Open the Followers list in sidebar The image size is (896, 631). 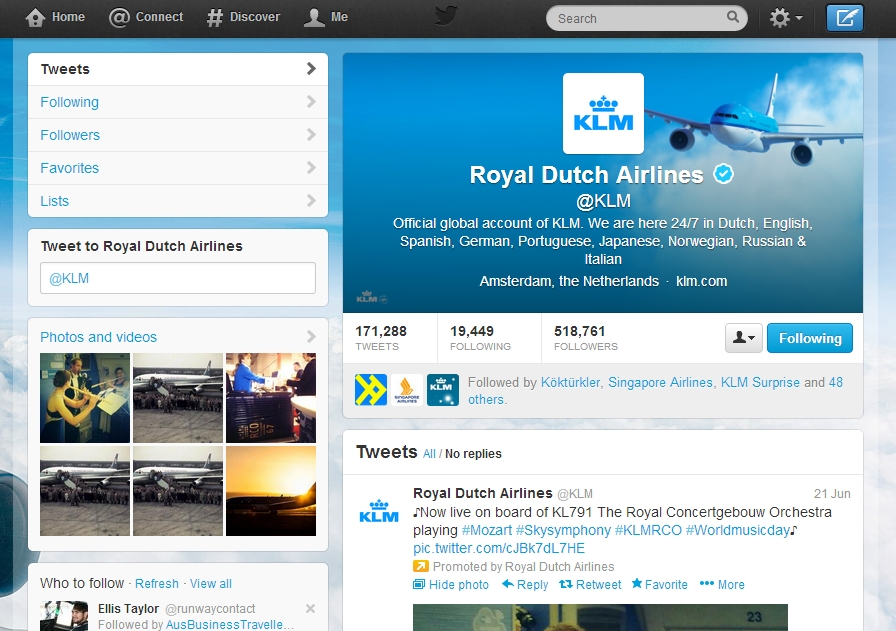pyautogui.click(x=178, y=135)
